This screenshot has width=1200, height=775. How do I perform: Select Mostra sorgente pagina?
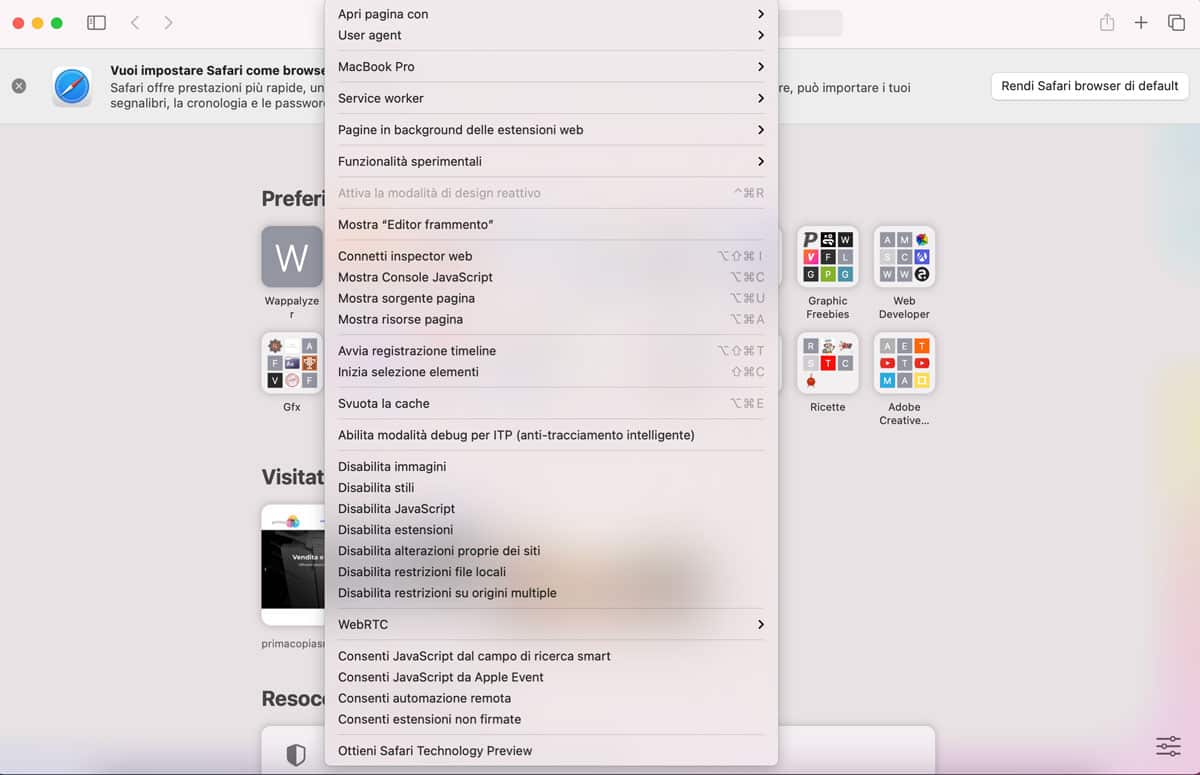coord(551,298)
